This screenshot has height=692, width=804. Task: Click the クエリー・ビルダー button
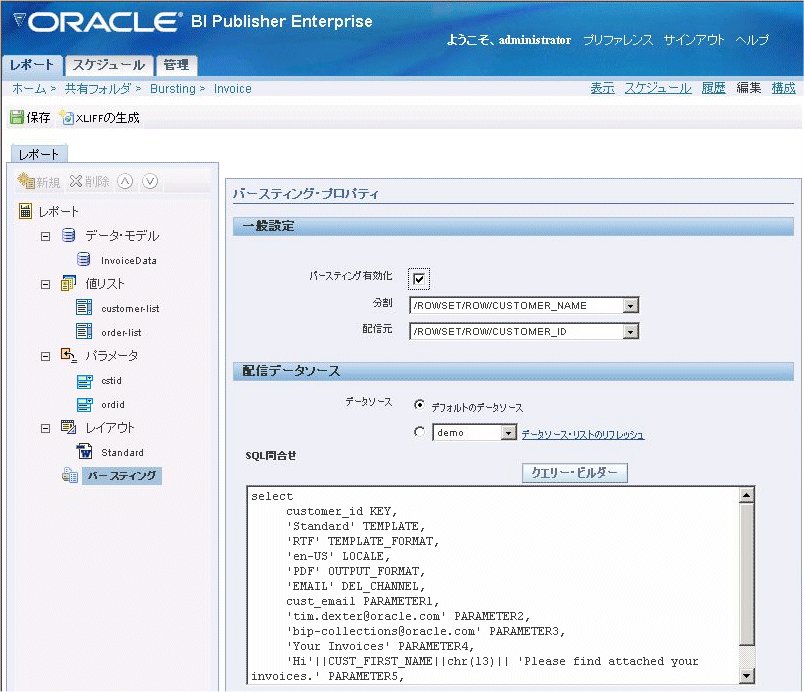(574, 473)
